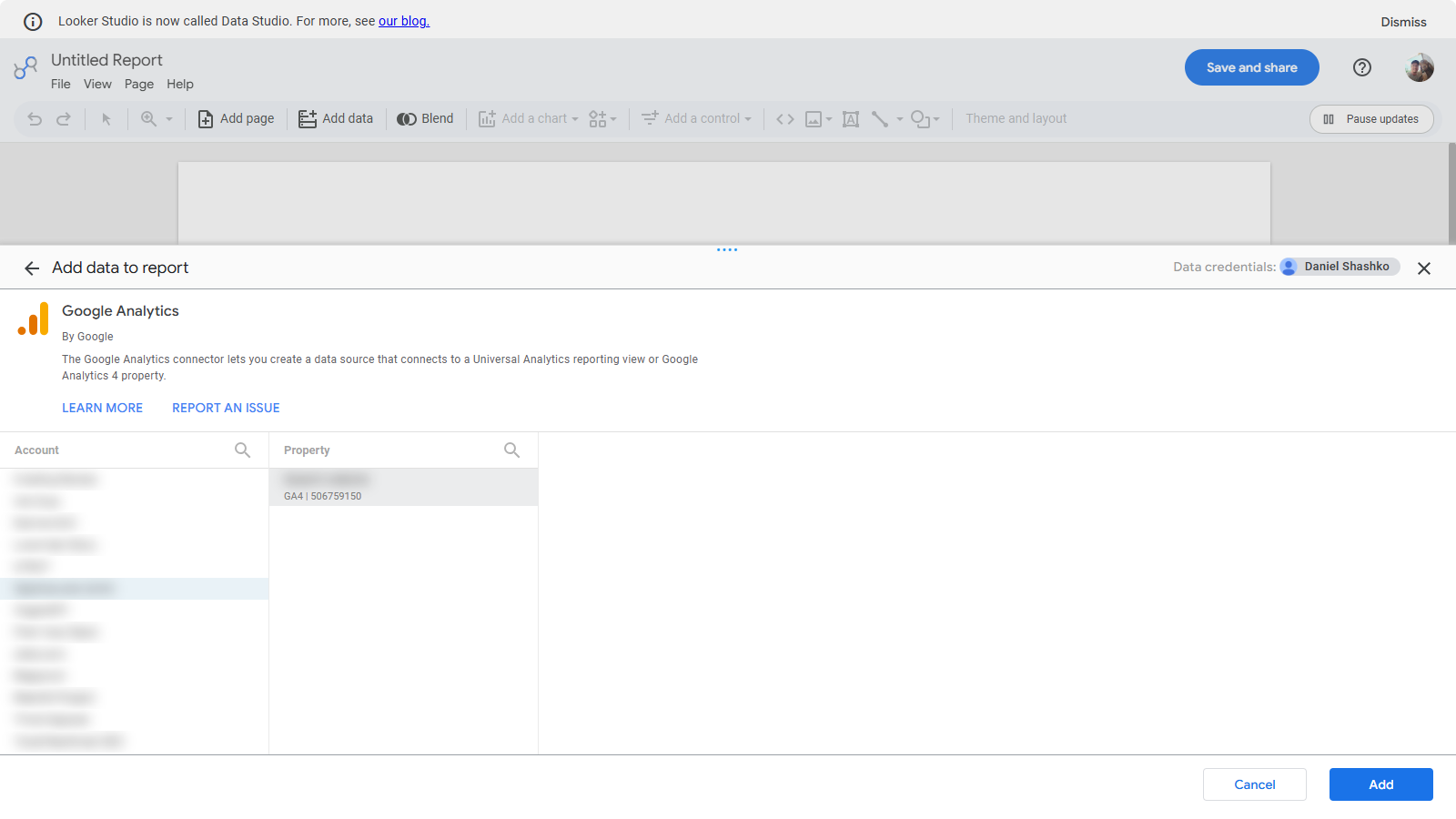Open the View menu

click(x=97, y=84)
